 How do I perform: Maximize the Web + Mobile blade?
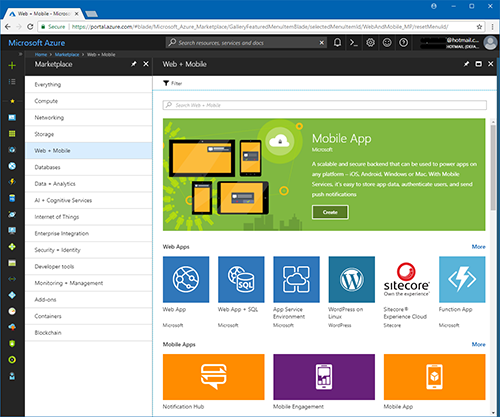point(478,64)
